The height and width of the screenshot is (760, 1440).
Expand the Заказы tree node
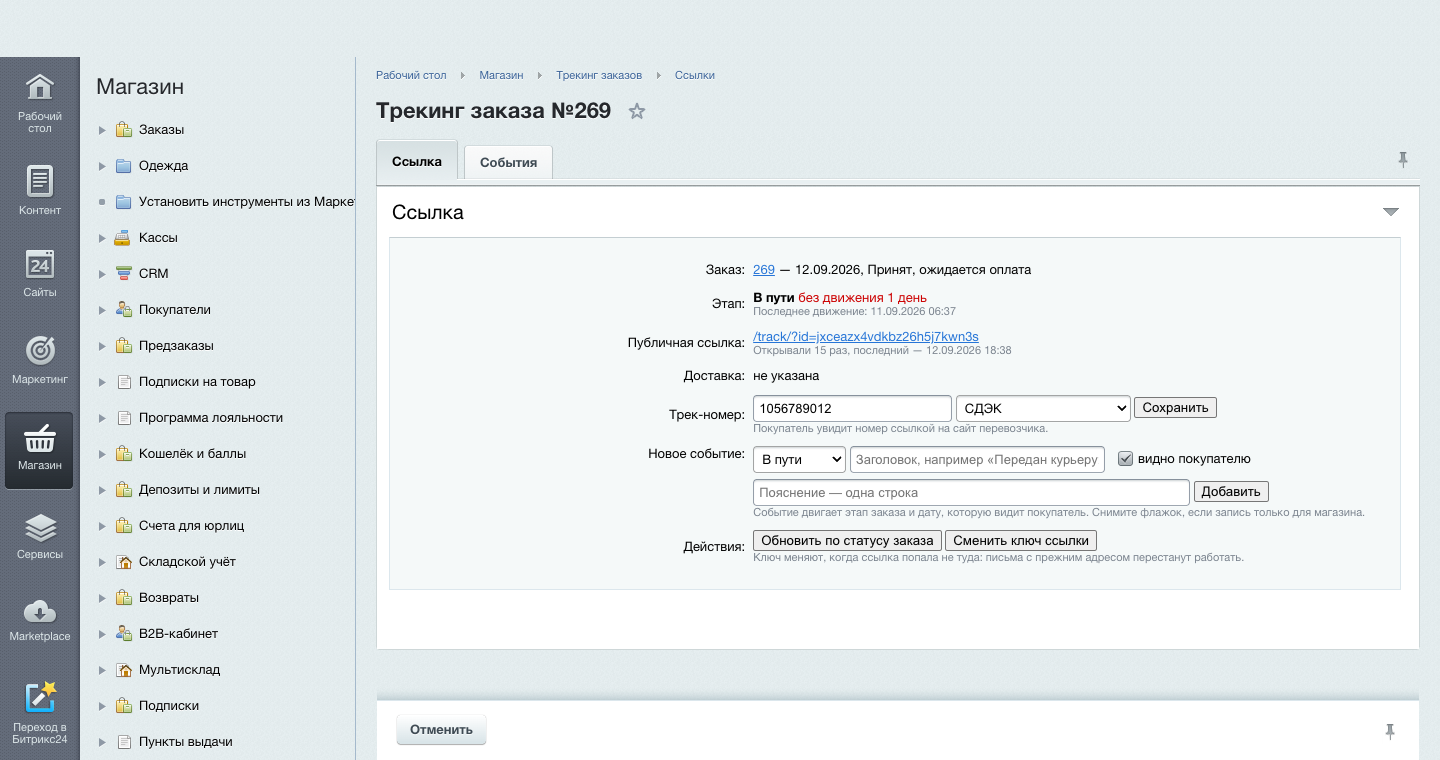(102, 130)
